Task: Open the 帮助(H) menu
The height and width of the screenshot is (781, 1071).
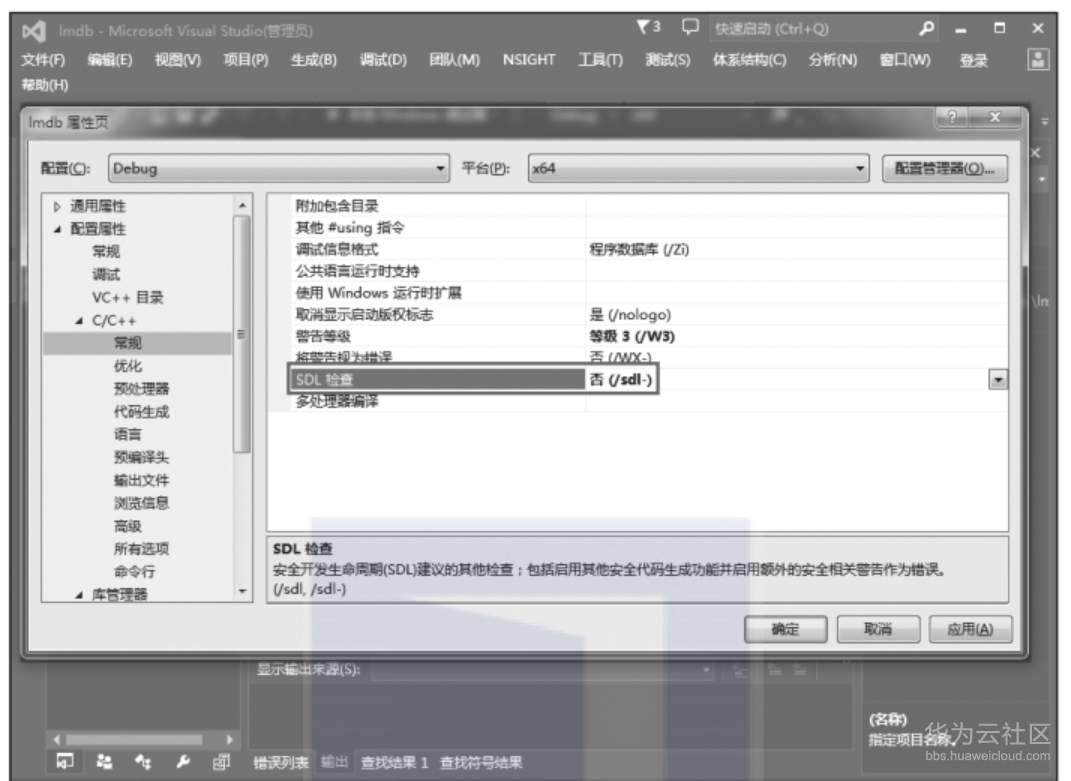Action: [44, 85]
